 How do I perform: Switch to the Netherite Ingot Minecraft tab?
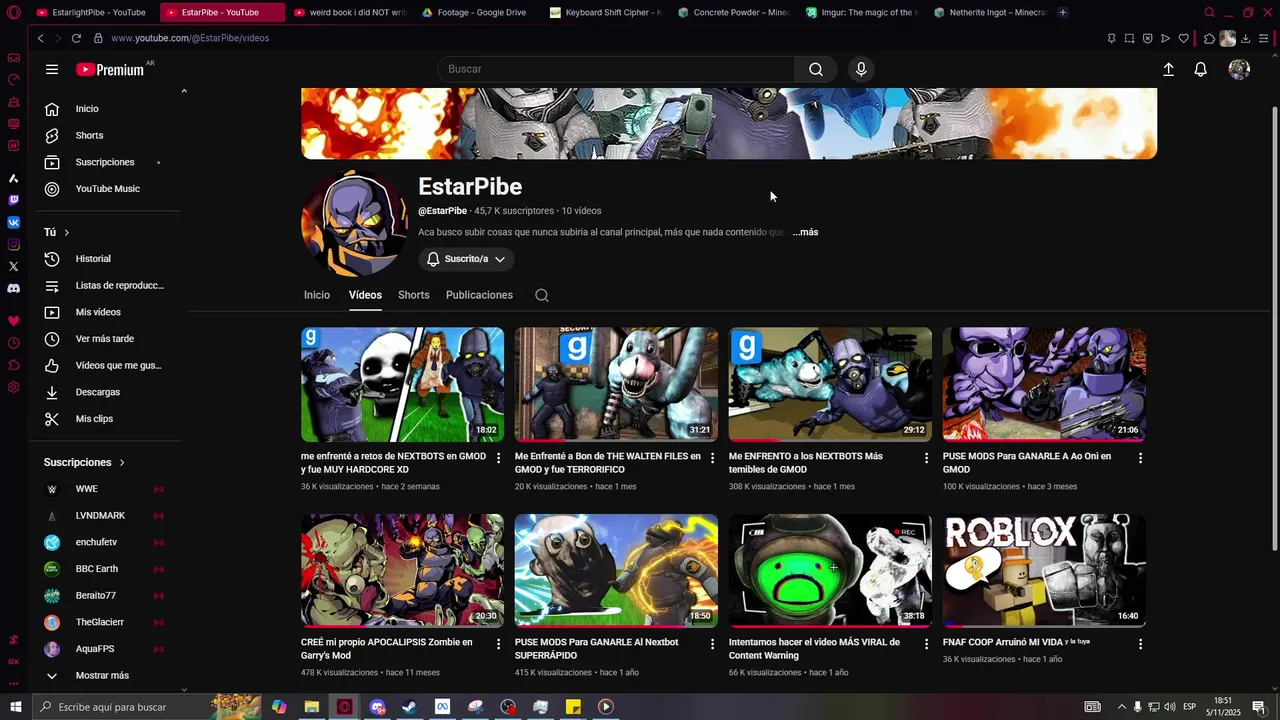coord(989,12)
